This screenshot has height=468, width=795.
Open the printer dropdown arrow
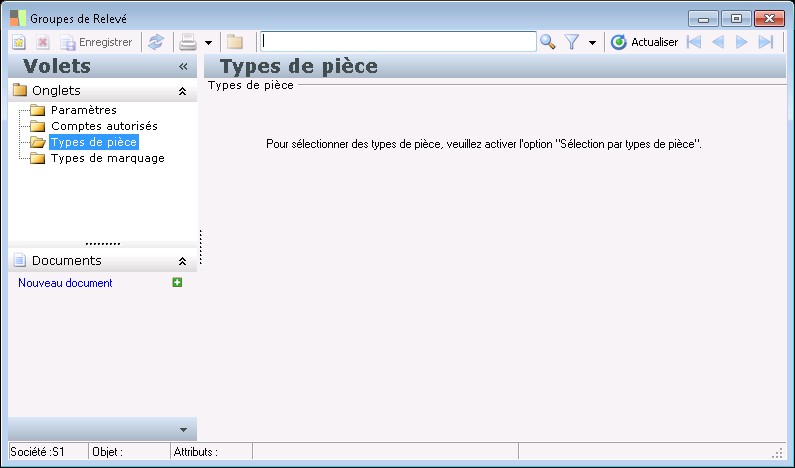click(x=208, y=43)
